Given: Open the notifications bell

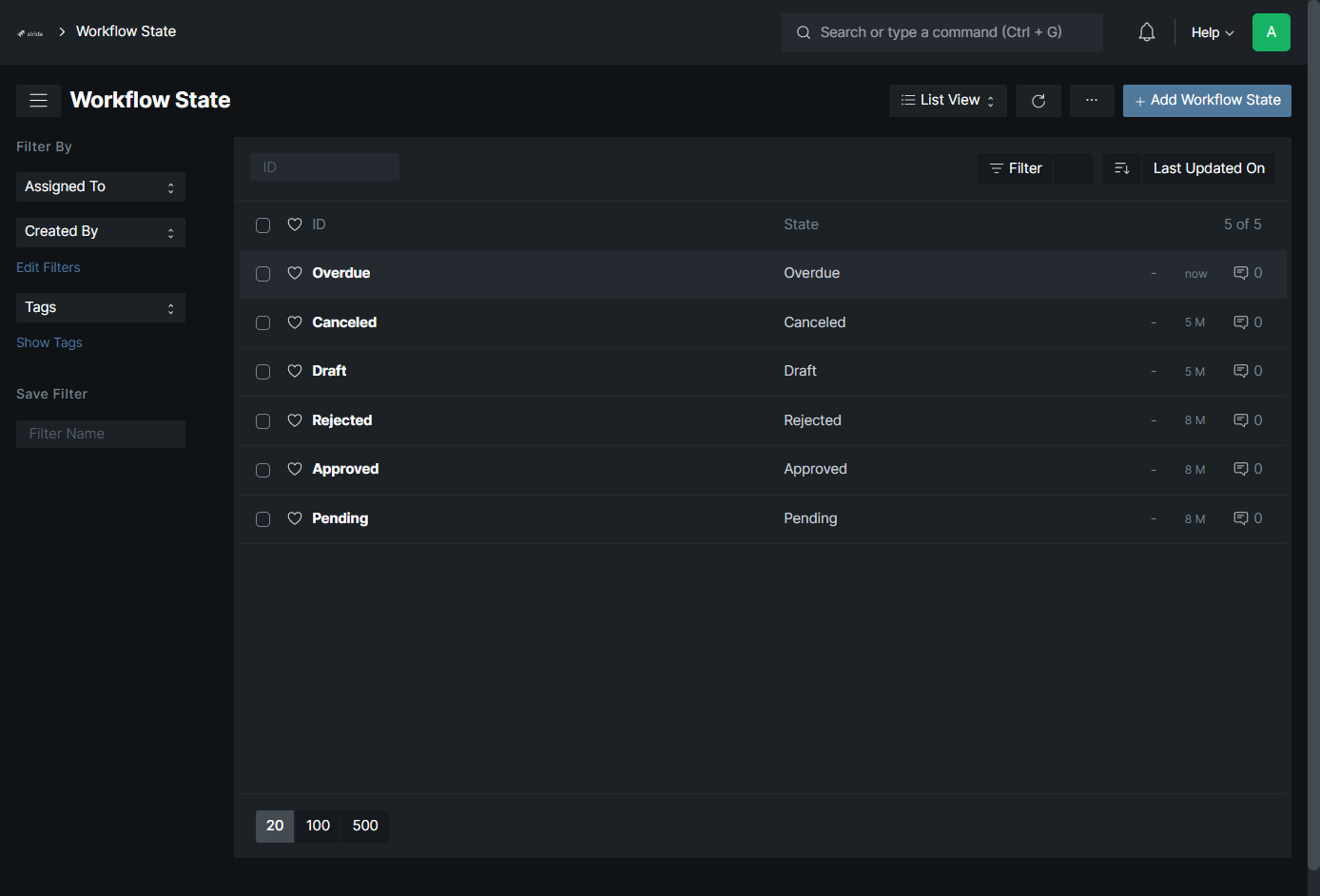Looking at the screenshot, I should pos(1147,32).
